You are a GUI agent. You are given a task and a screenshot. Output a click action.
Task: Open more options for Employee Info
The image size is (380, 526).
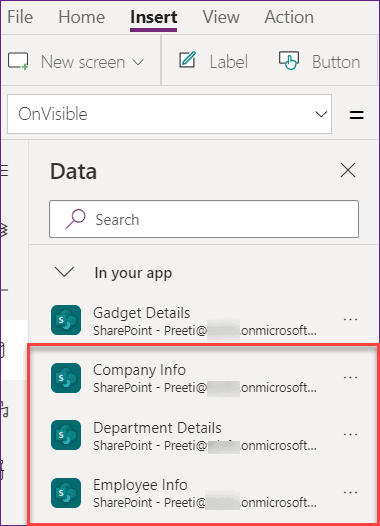click(350, 492)
